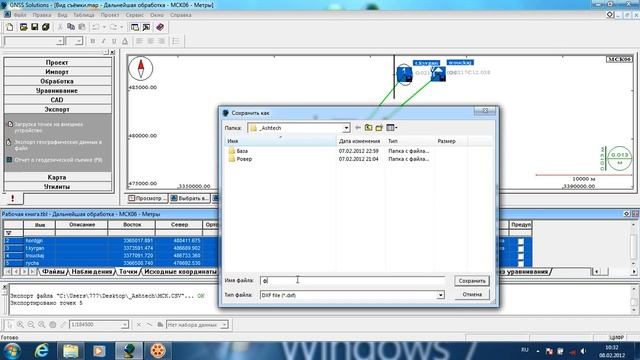The image size is (640, 360).
Task: Open Internet Explorer from the taskbar
Action: click(42, 351)
